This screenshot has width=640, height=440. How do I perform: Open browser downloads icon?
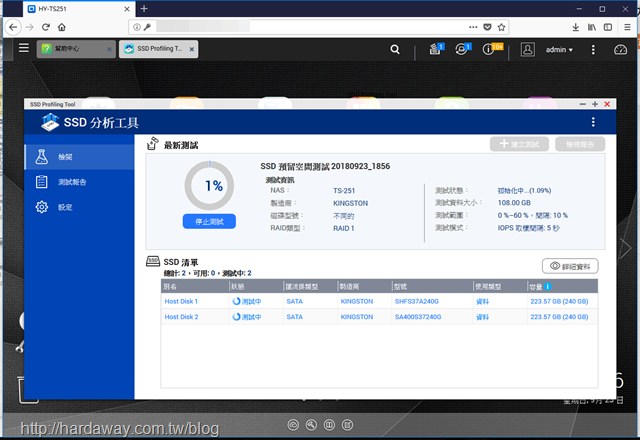[x=576, y=27]
